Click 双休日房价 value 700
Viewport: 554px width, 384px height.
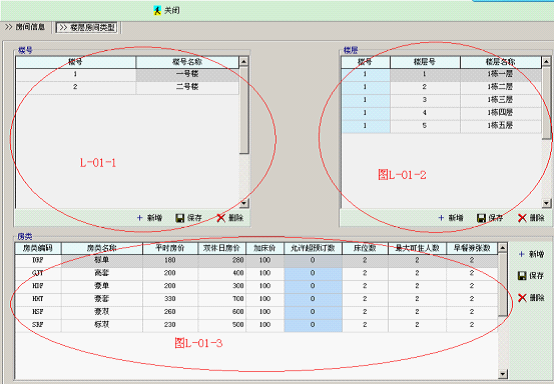pyautogui.click(x=222, y=299)
